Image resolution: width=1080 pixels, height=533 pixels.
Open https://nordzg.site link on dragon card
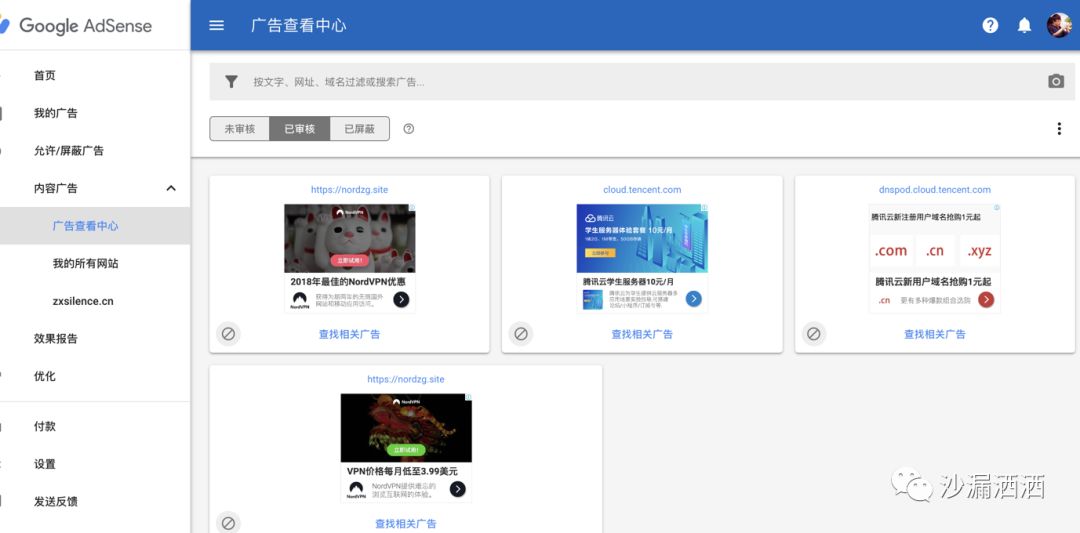406,379
